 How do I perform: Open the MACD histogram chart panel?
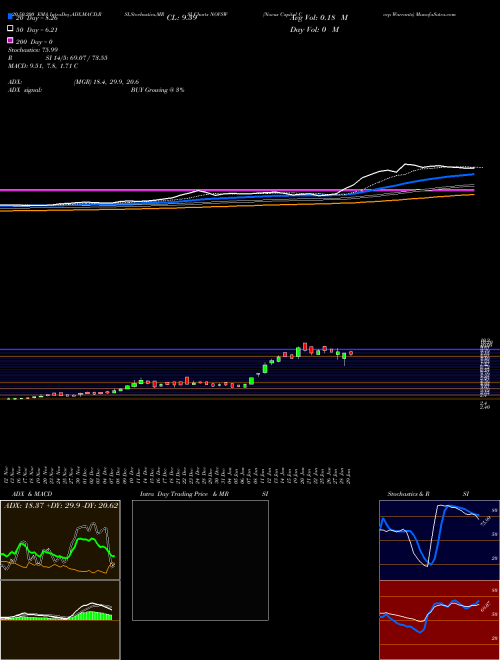[60, 620]
